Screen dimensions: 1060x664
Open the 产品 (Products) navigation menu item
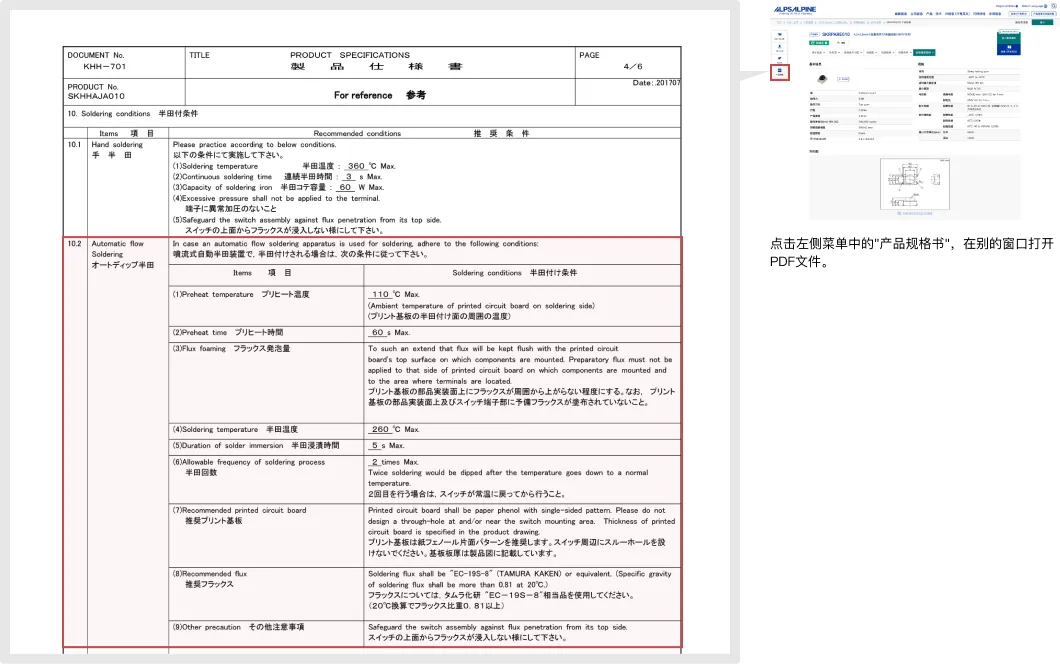tap(927, 14)
